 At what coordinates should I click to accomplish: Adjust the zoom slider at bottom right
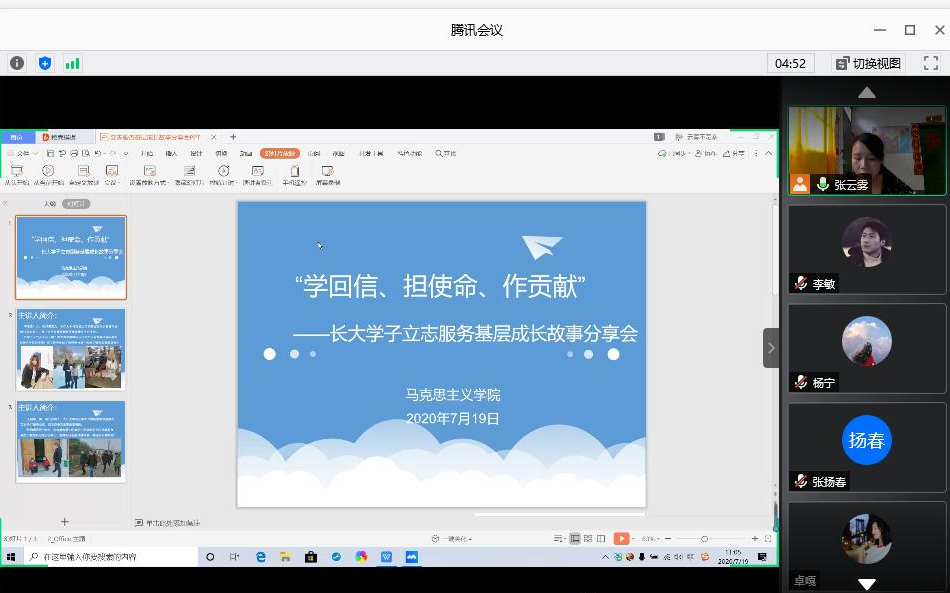tap(705, 537)
